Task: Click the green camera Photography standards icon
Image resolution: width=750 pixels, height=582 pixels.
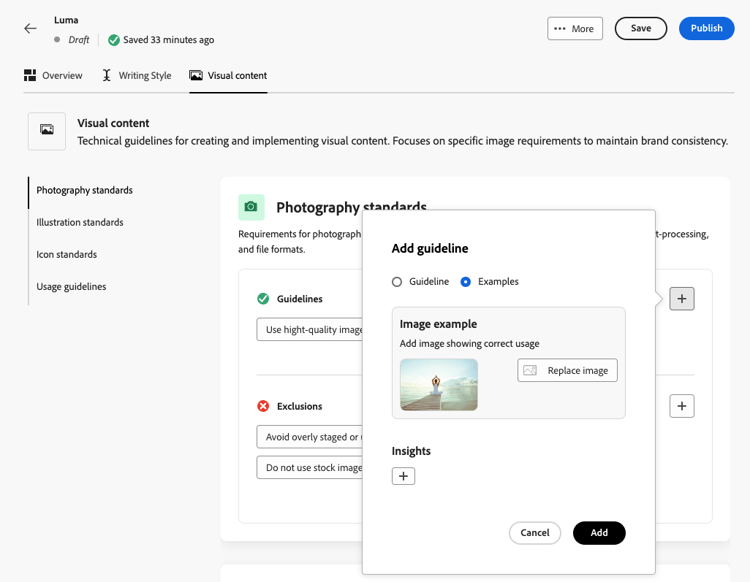Action: point(251,207)
